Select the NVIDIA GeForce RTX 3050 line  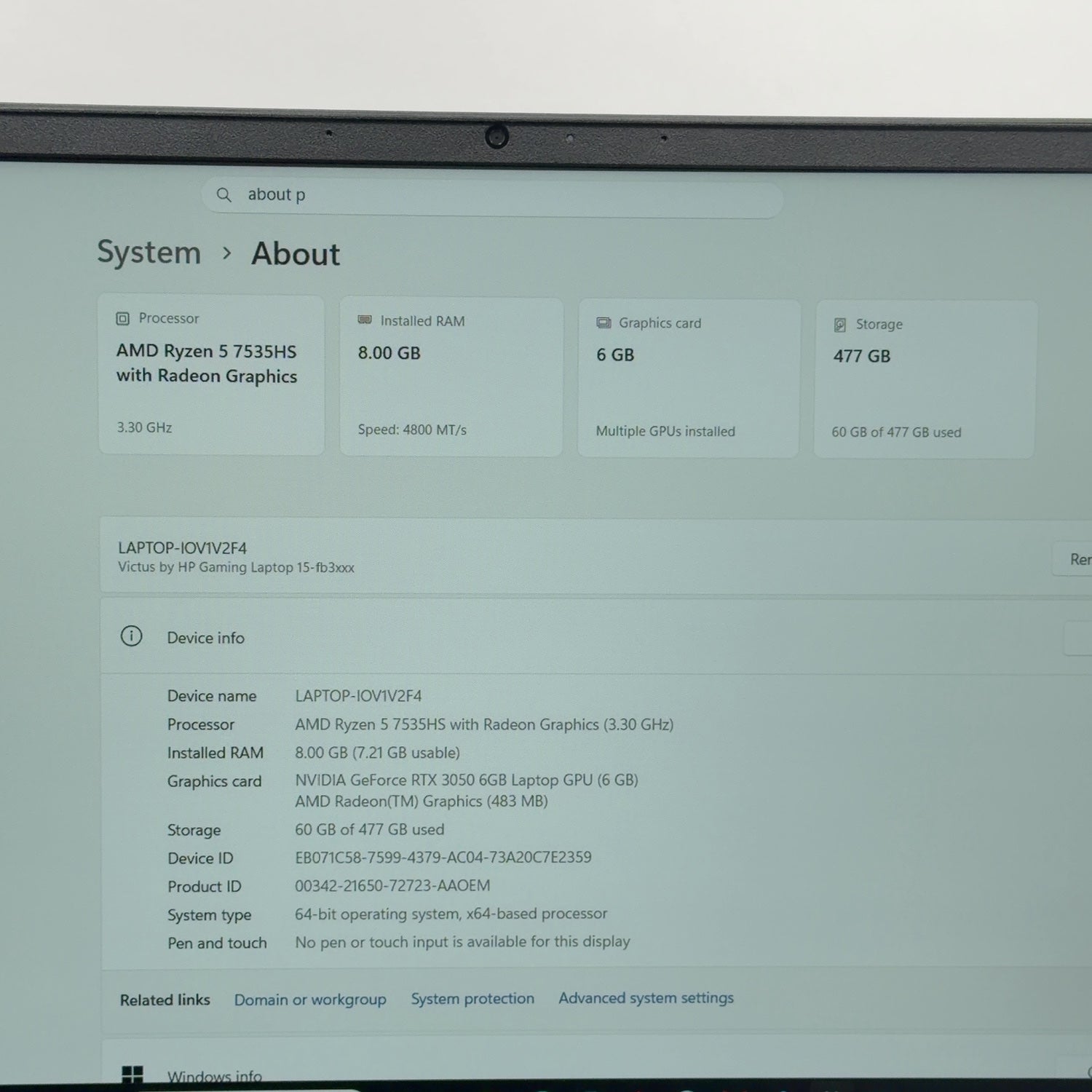tap(467, 780)
